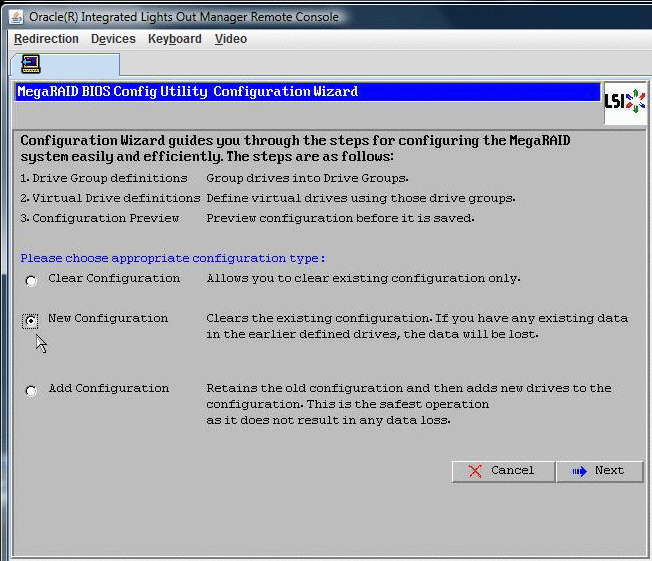Click 'Clears the existing configuration' description line

click(417, 319)
